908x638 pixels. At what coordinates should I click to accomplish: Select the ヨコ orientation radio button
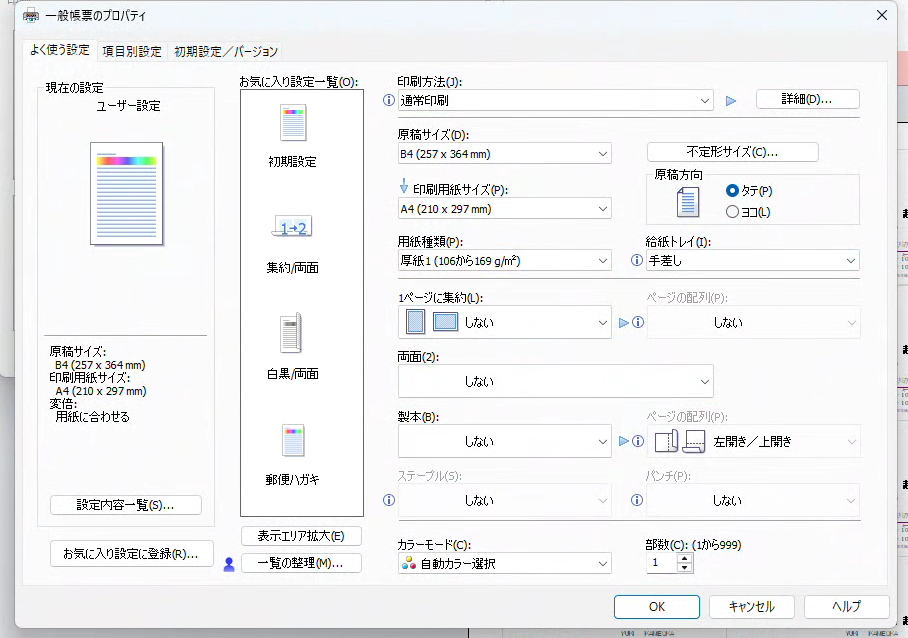point(733,212)
